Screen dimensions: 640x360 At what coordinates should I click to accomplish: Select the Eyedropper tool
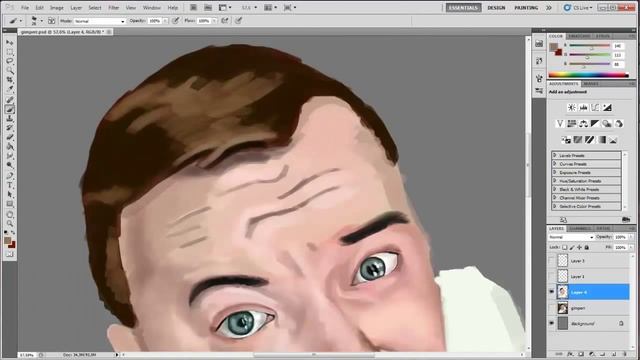(10, 89)
